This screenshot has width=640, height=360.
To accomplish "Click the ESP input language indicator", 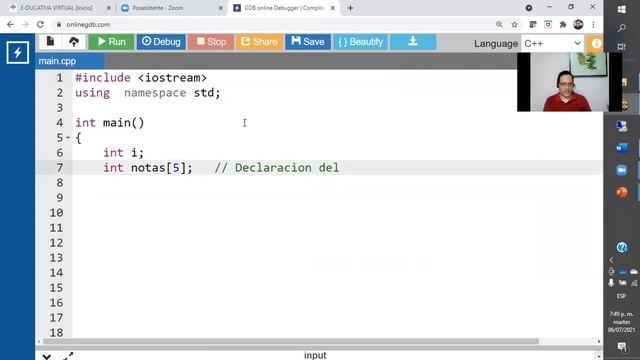I will (621, 296).
